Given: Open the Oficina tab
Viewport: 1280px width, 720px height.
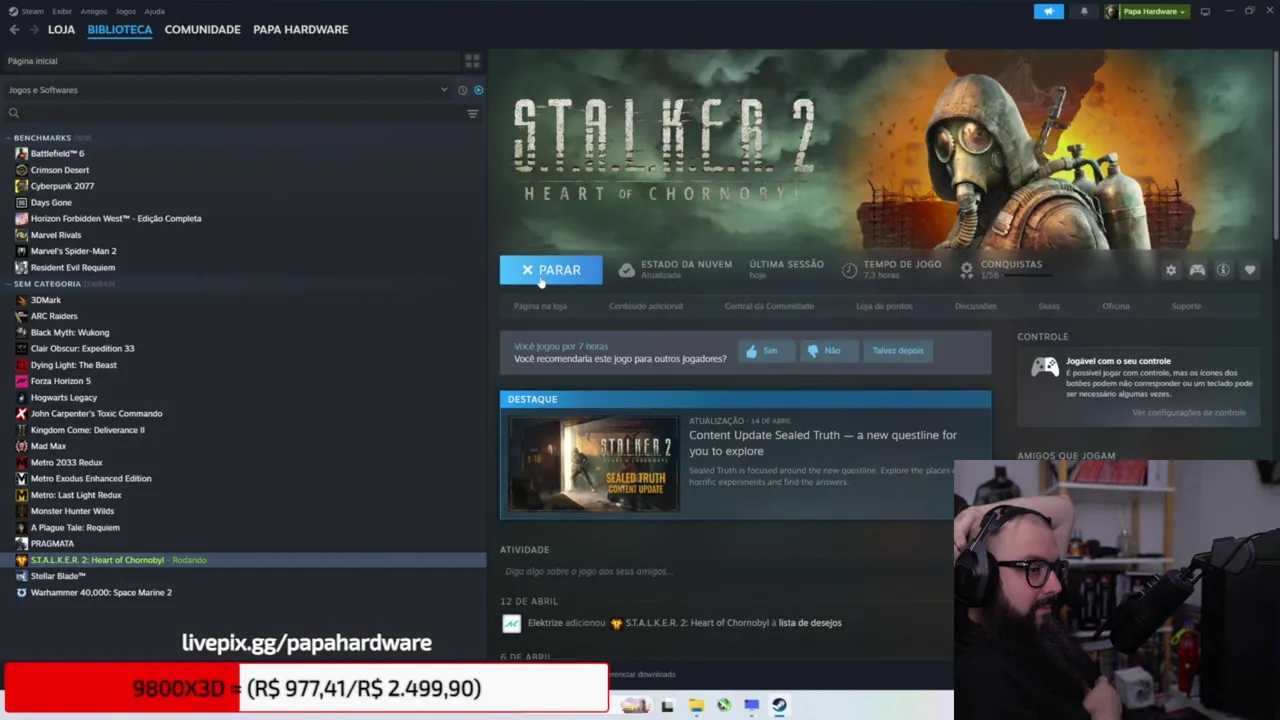Looking at the screenshot, I should (1116, 306).
